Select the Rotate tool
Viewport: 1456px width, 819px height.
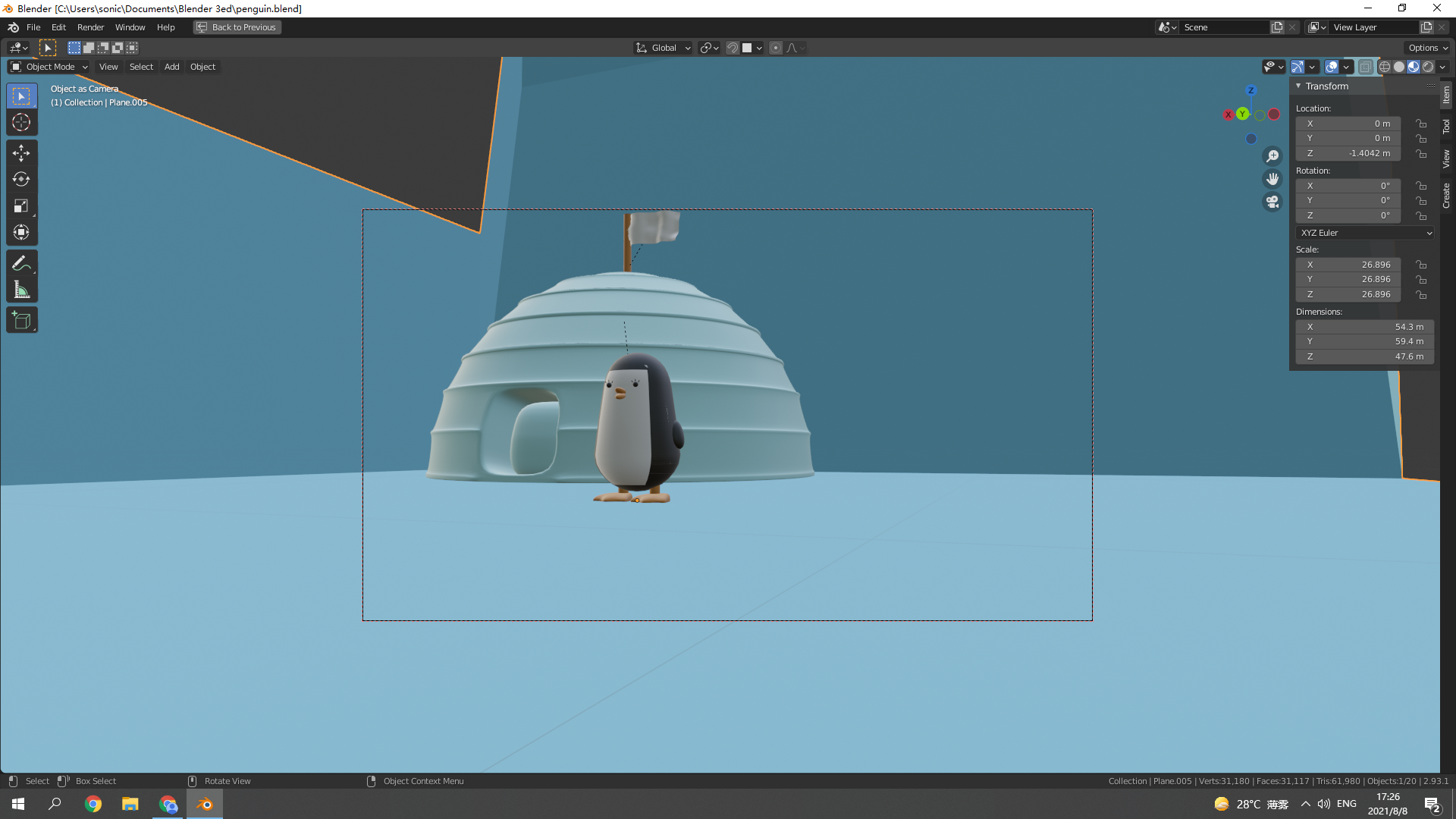(21, 180)
